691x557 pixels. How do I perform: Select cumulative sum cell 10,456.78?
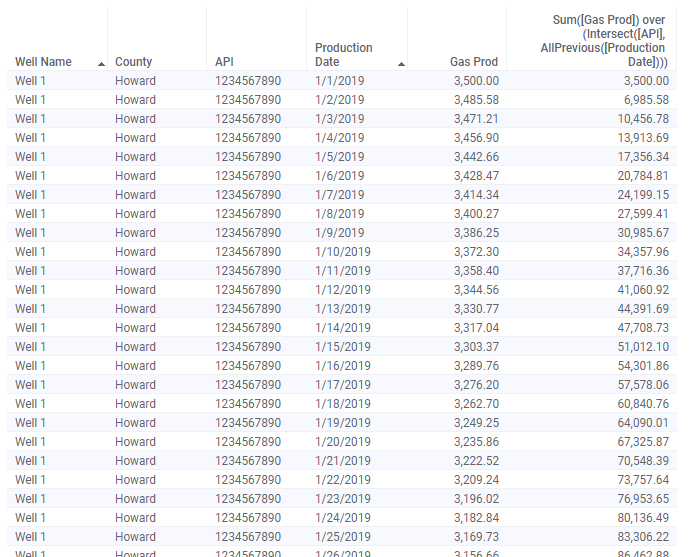[643, 119]
